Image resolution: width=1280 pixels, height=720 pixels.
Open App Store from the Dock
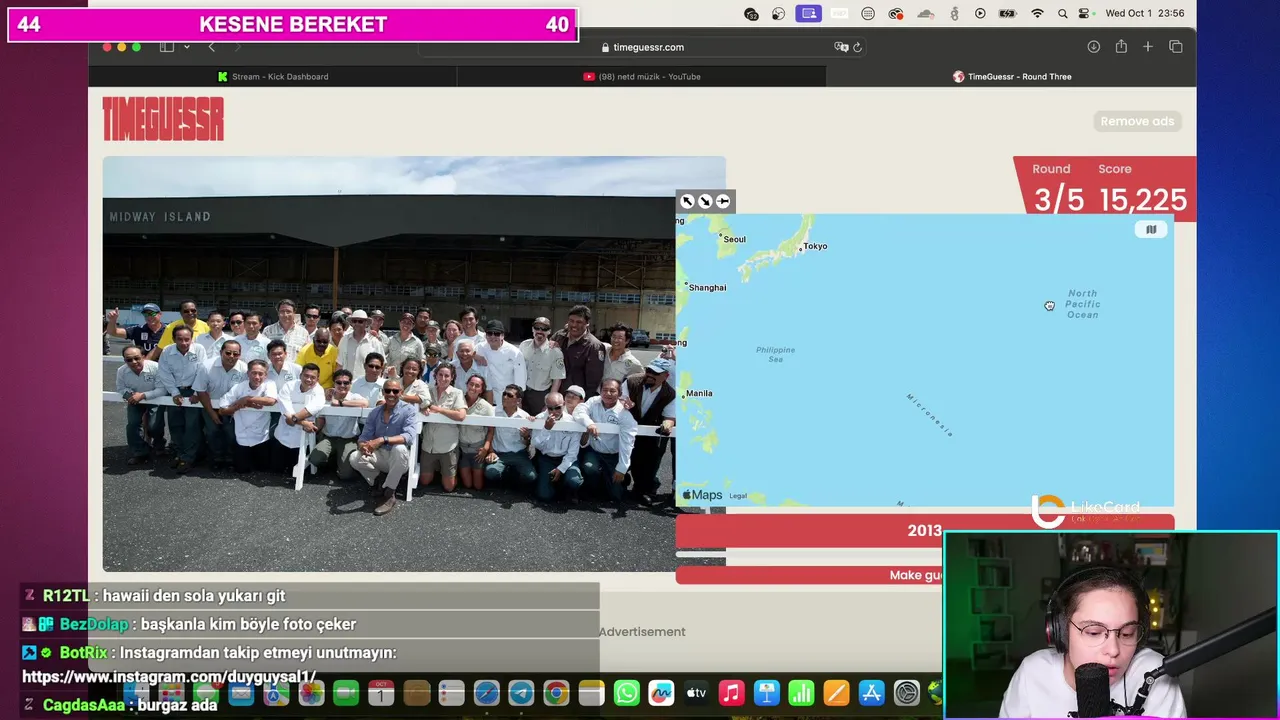[x=872, y=693]
